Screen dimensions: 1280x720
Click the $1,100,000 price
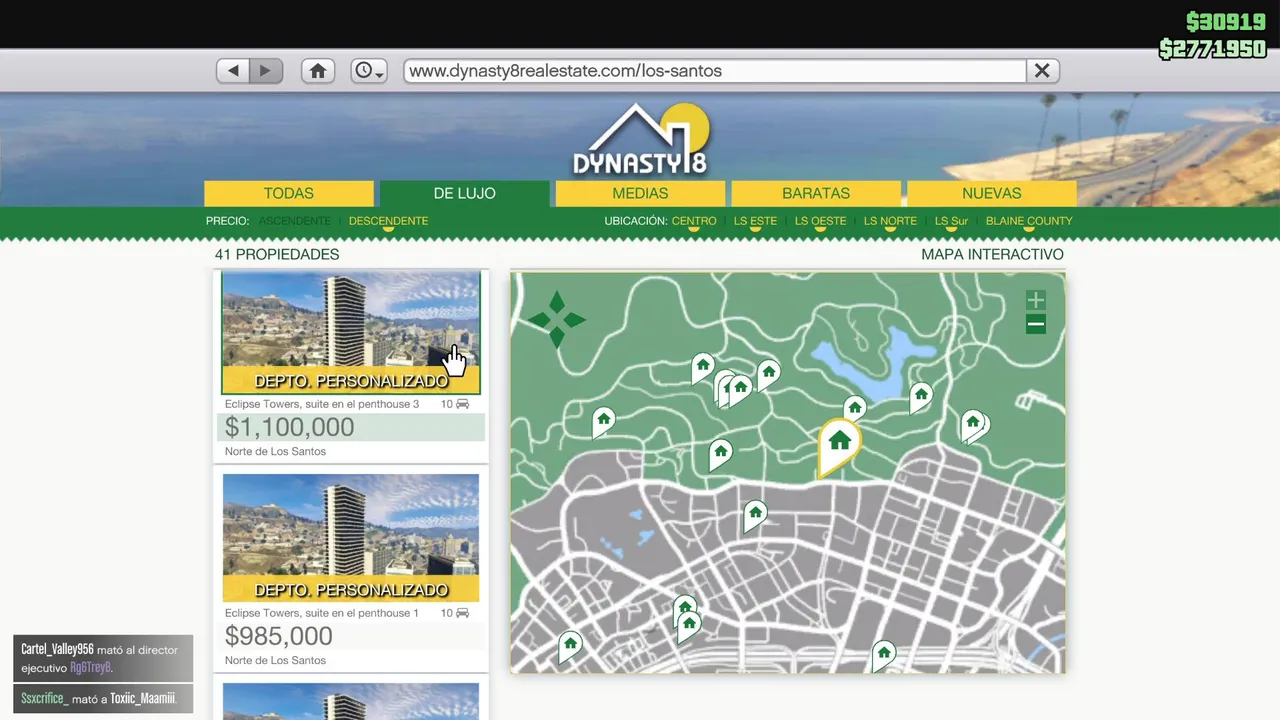click(289, 427)
